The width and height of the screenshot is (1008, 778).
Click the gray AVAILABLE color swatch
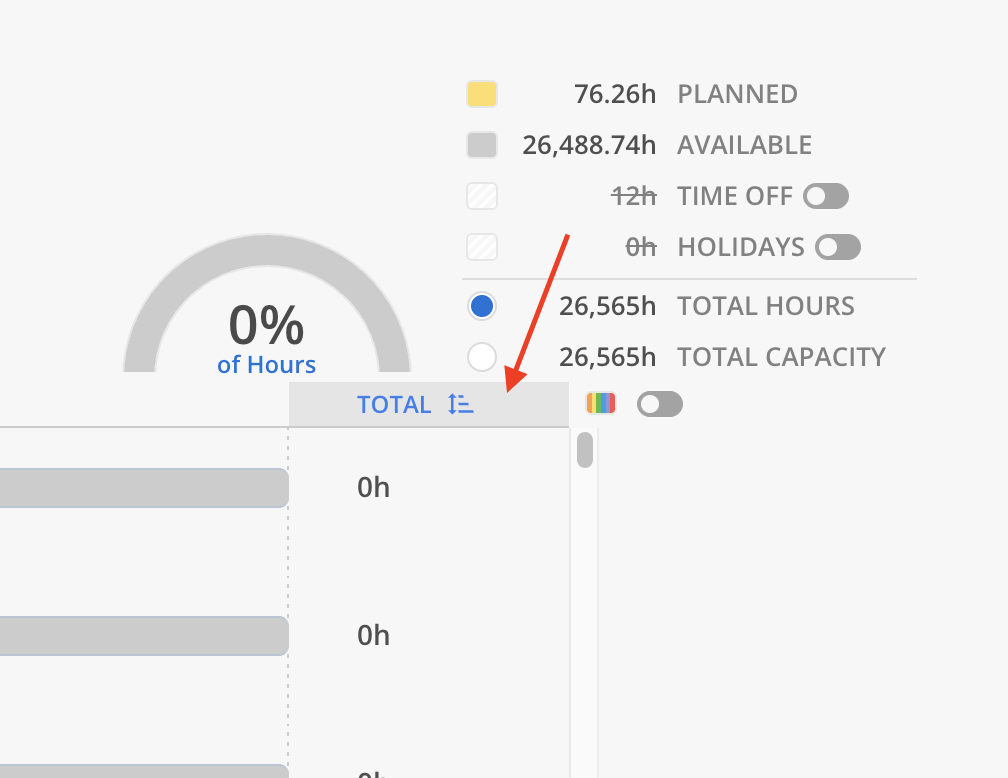tap(482, 146)
